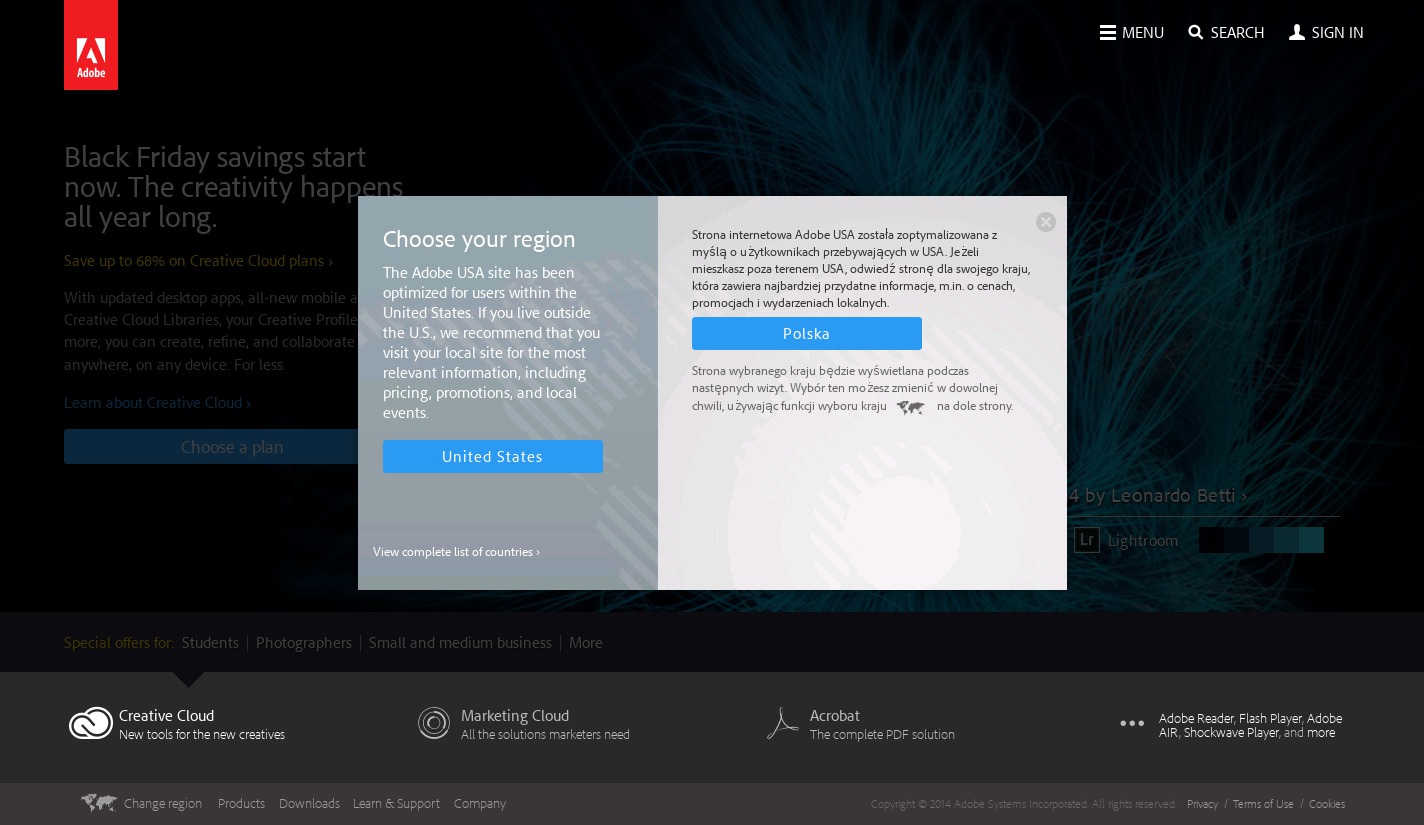The image size is (1424, 825).
Task: Open the Company footer link
Action: 480,804
